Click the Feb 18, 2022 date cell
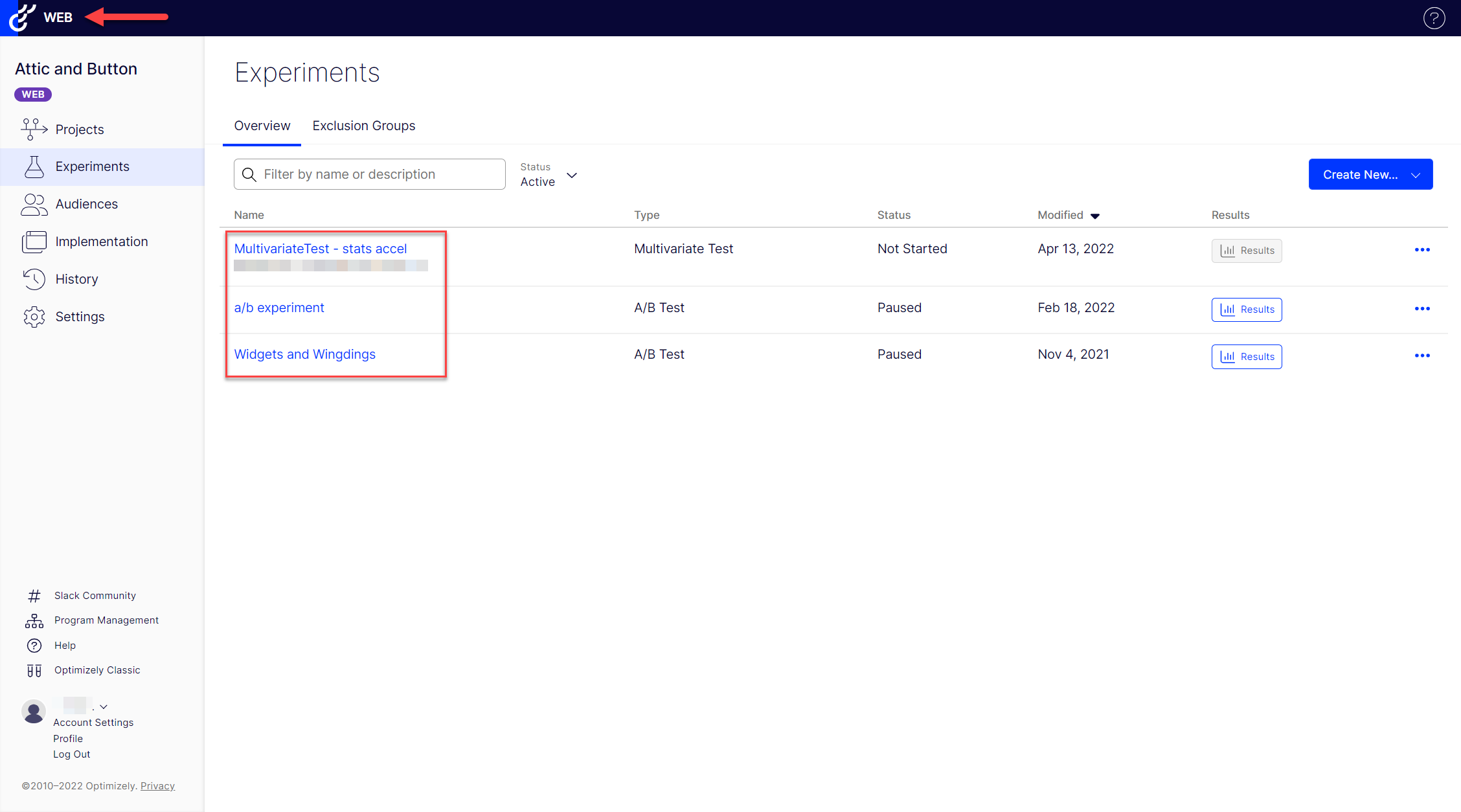The width and height of the screenshot is (1461, 812). pos(1076,308)
